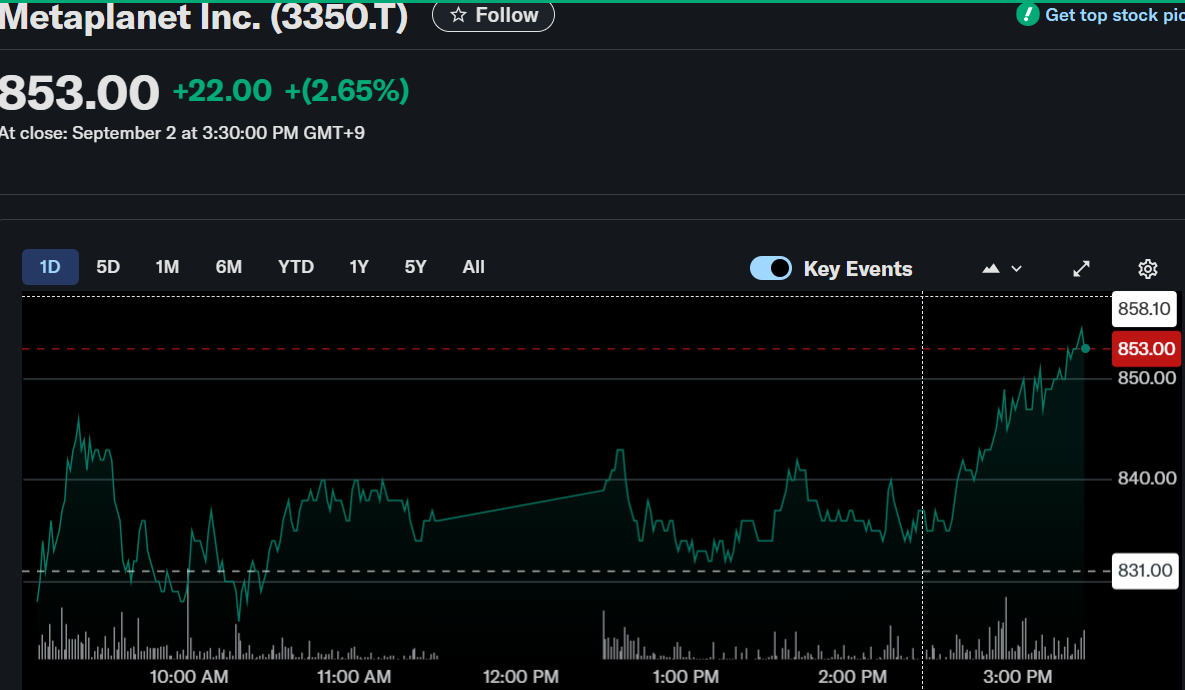Image resolution: width=1185 pixels, height=690 pixels.
Task: Click the Key Events label
Action: 858,269
